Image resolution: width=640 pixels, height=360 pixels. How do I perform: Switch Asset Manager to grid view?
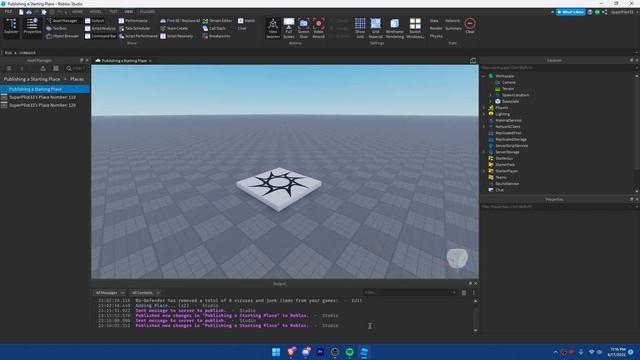56,68
